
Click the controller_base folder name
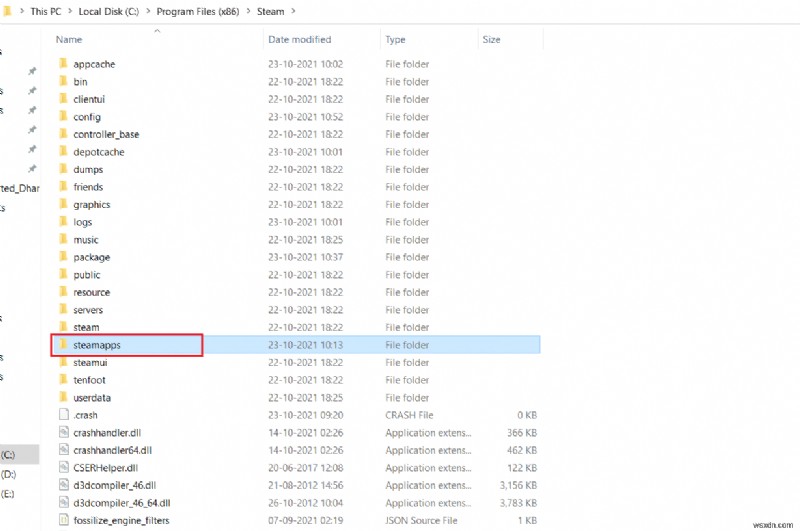[106, 134]
